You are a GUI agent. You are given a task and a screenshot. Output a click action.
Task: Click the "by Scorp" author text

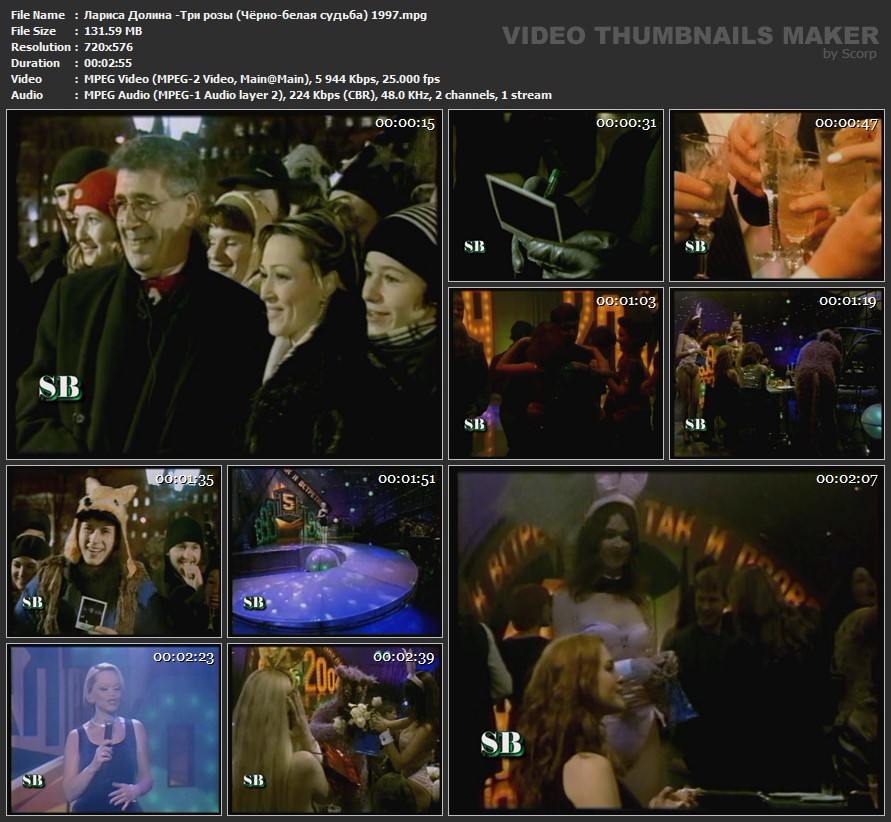pyautogui.click(x=850, y=54)
